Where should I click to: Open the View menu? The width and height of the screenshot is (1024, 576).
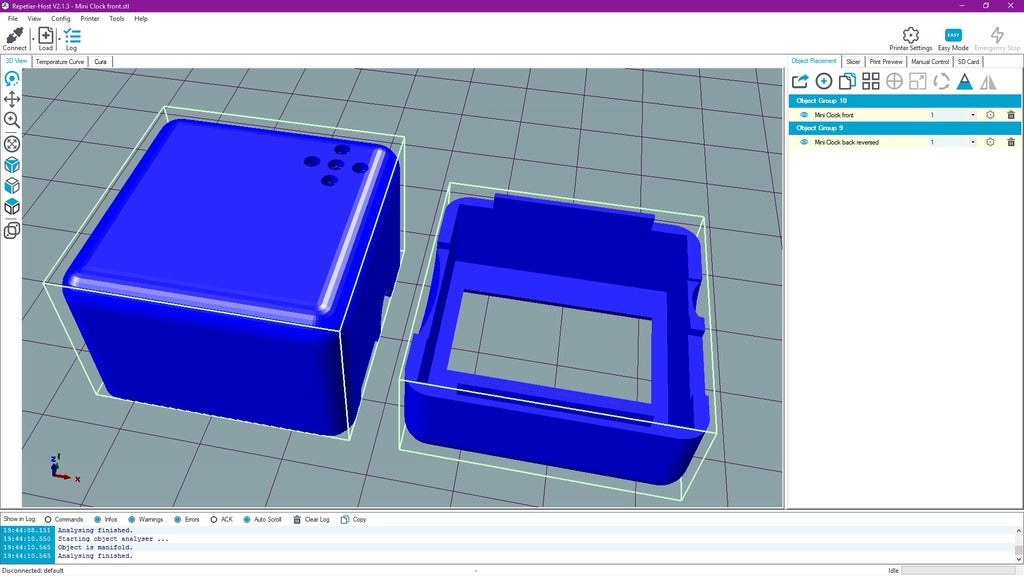[34, 18]
